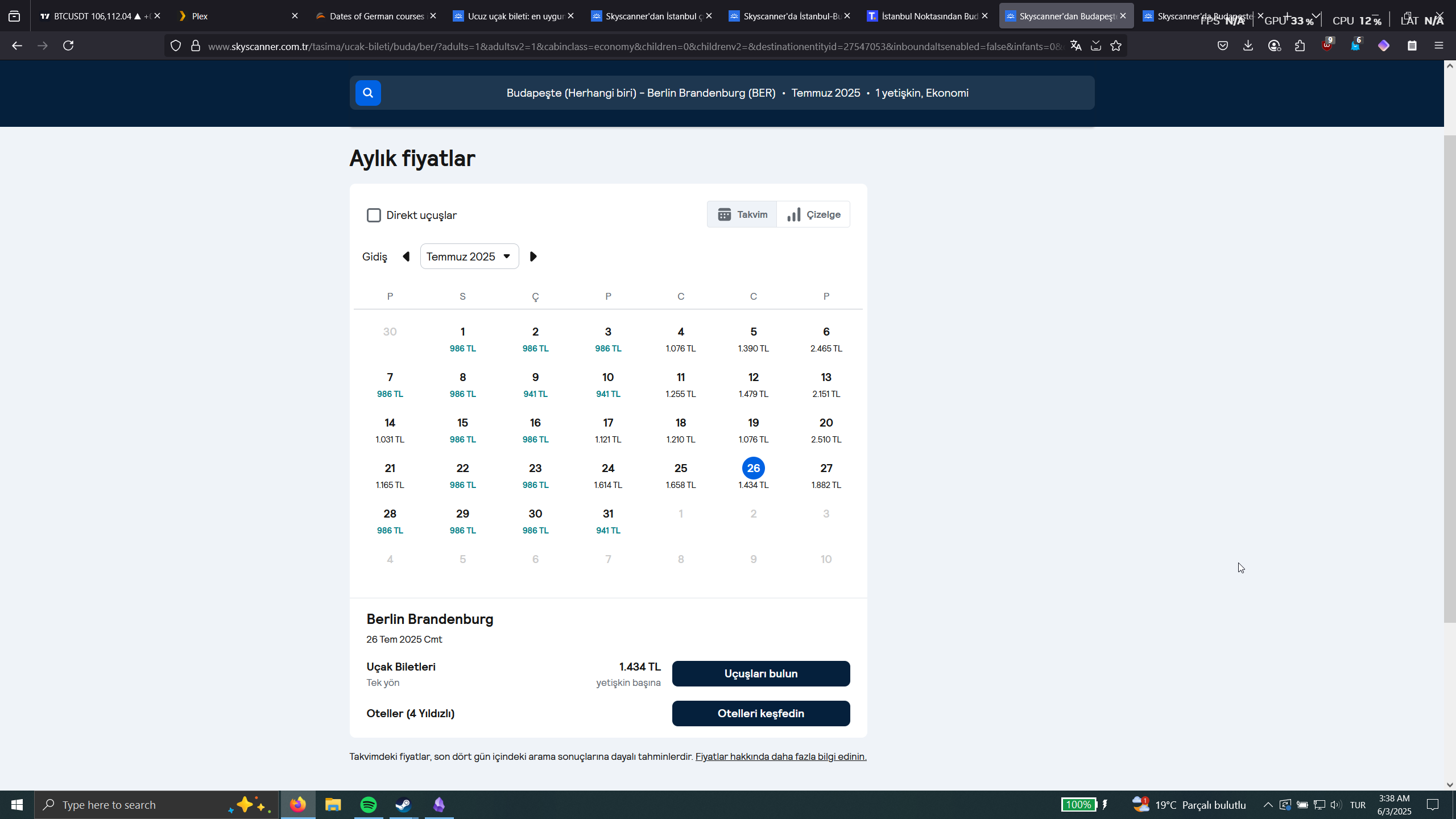Enable the Direkt uçuşlar checkbox
This screenshot has height=819, width=1456.
tap(374, 216)
